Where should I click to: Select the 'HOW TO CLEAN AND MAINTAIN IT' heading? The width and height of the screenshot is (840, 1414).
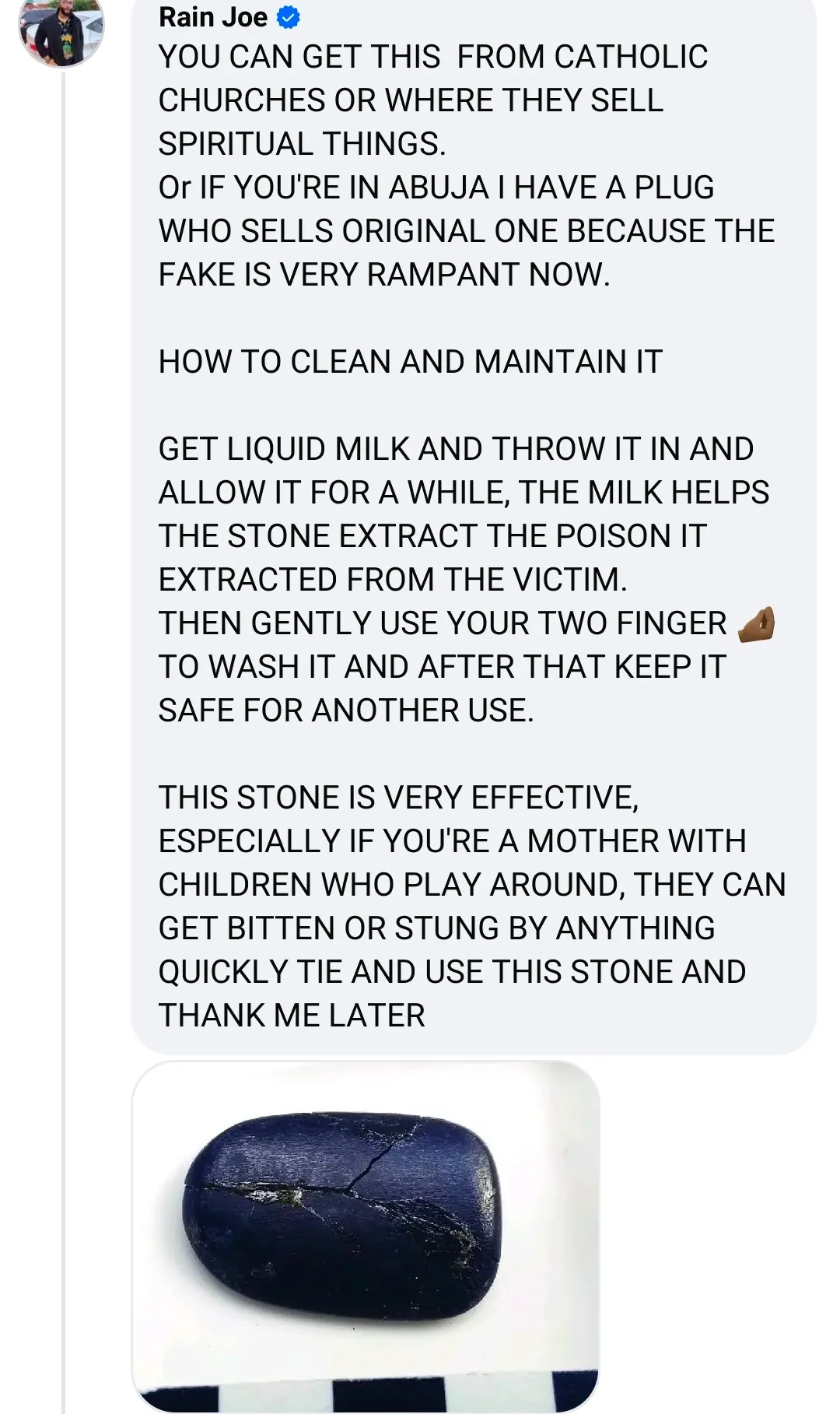pos(411,362)
